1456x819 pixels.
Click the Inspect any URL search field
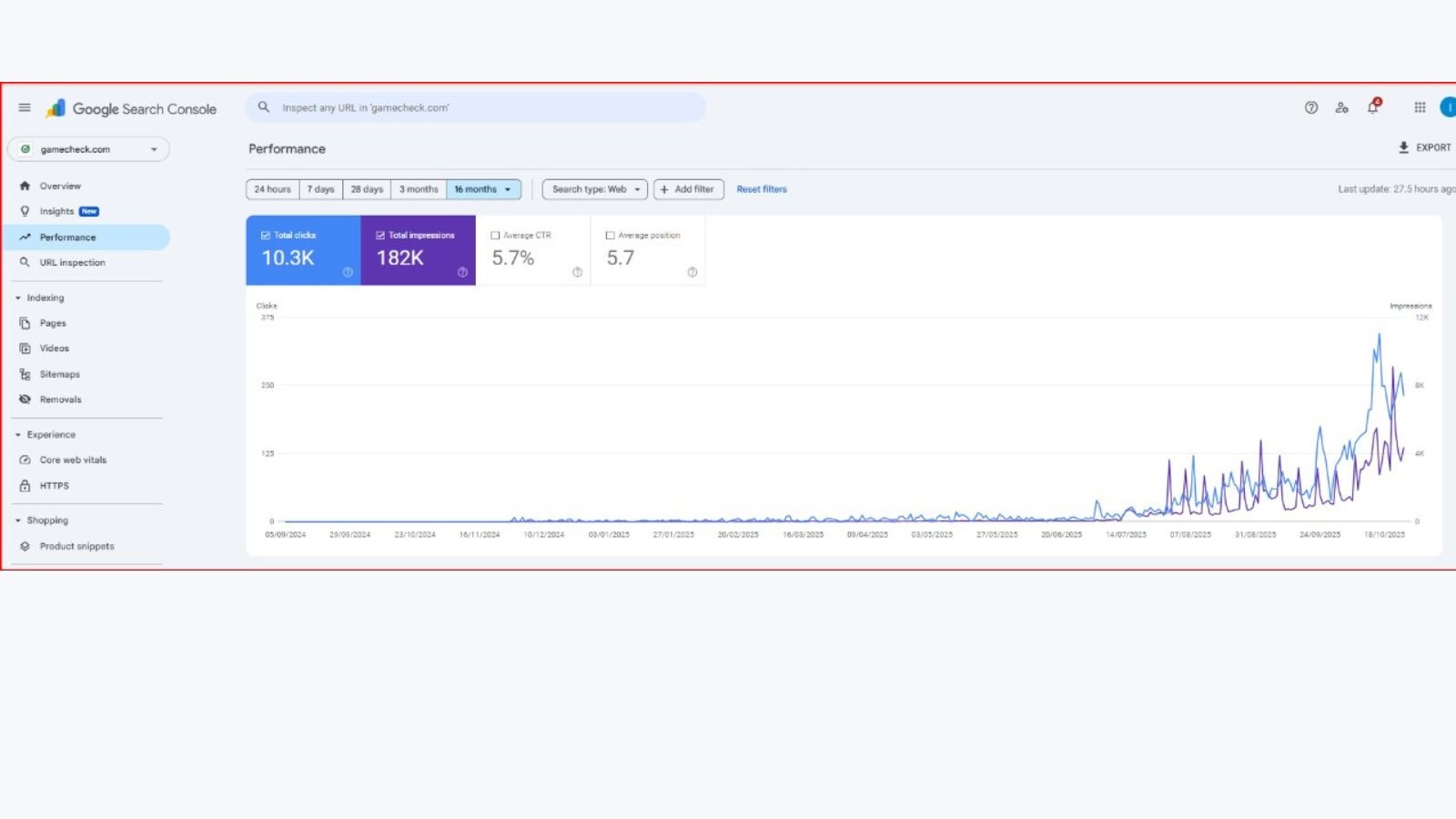tap(475, 107)
